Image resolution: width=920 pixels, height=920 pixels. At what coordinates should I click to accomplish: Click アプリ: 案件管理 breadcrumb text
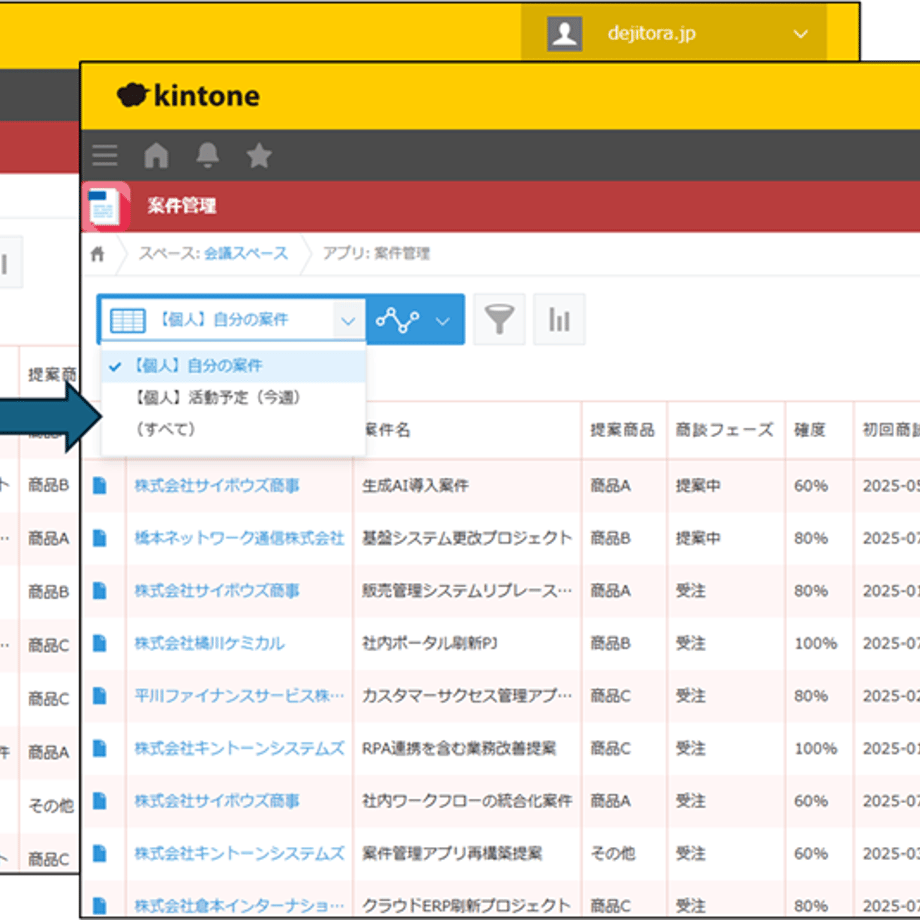point(376,253)
